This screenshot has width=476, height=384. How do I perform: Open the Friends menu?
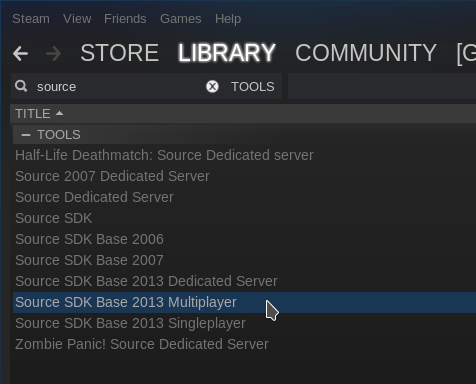tap(125, 19)
